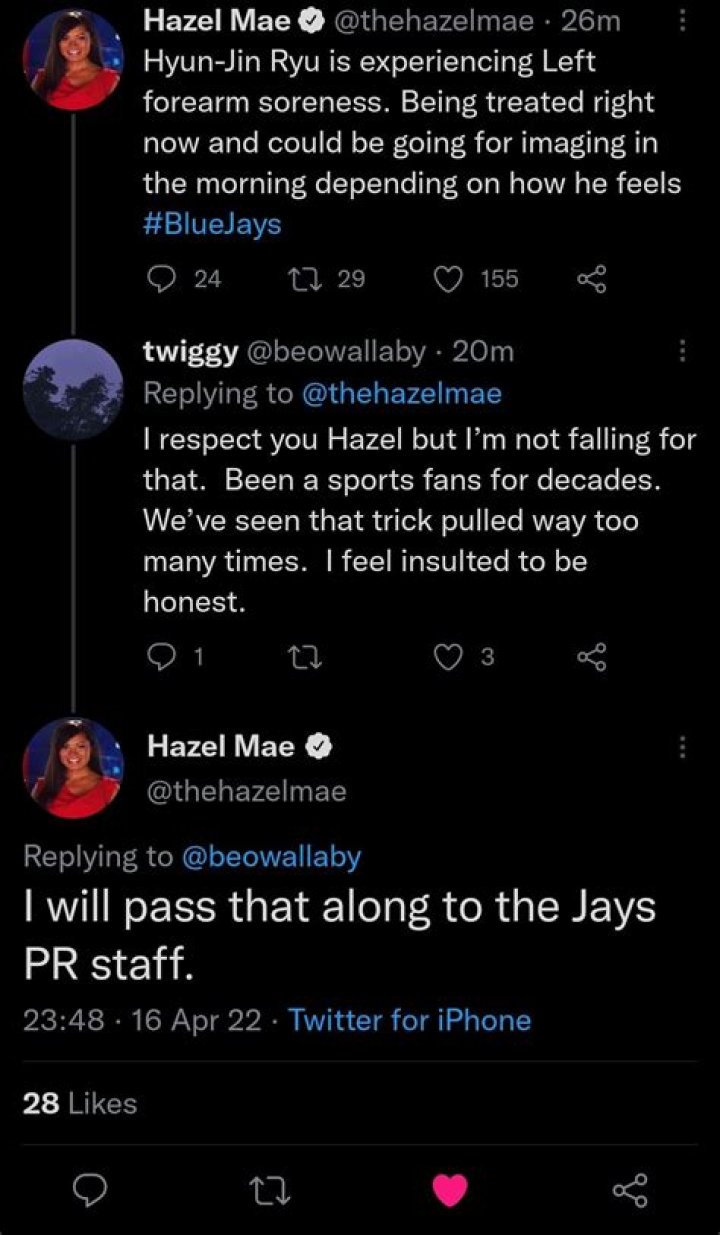
Task: Reply to the Jays PR staff tweet
Action: pyautogui.click(x=92, y=1189)
